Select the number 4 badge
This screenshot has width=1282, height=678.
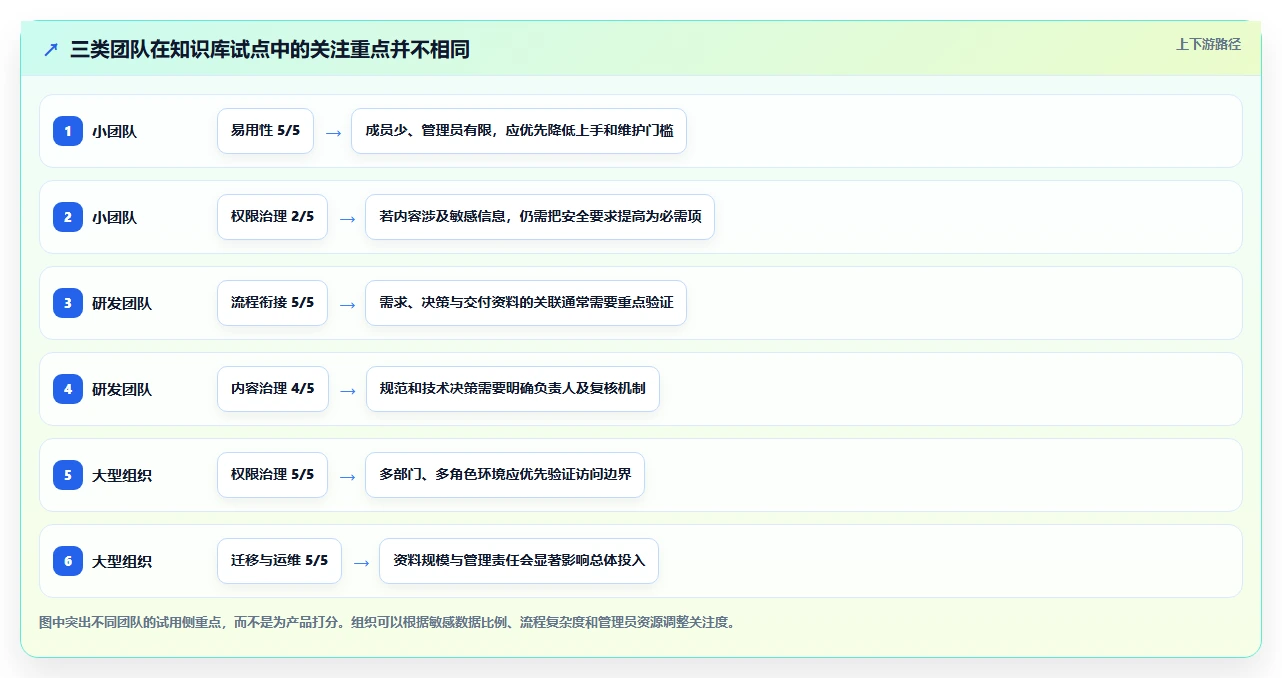[x=68, y=389]
